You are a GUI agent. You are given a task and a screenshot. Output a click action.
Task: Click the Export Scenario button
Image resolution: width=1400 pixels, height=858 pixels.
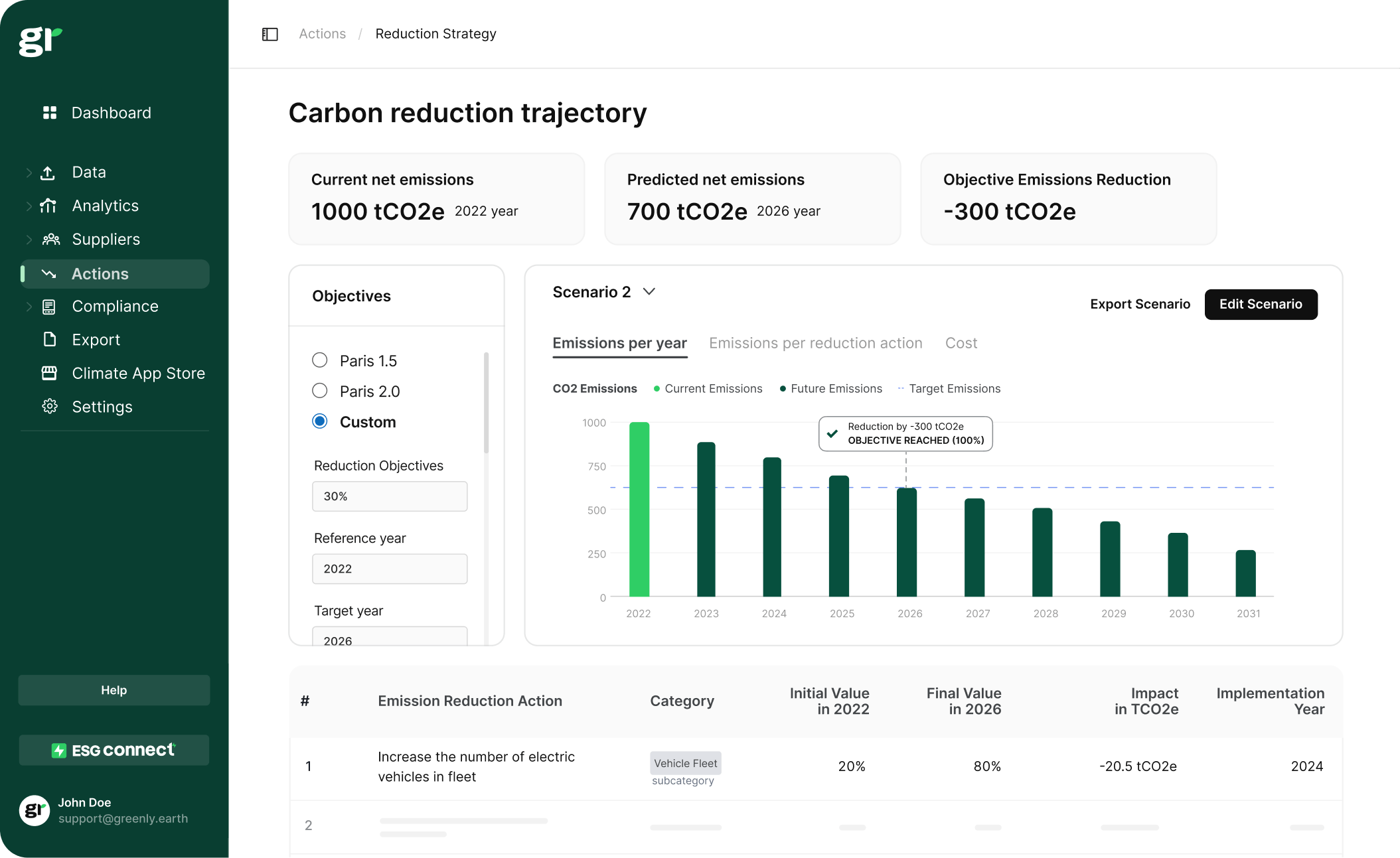1140,303
